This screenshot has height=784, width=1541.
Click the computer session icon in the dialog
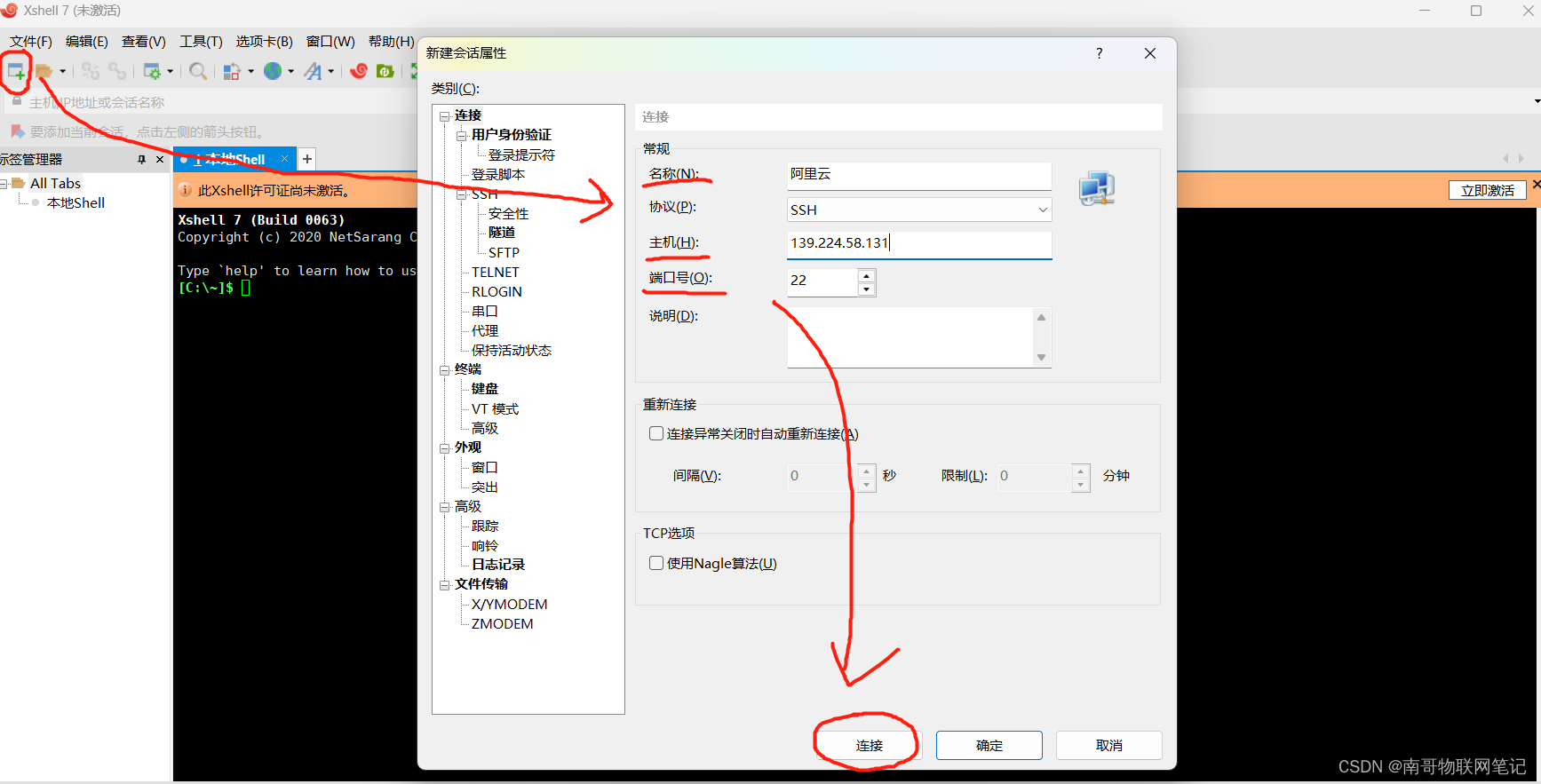1097,188
